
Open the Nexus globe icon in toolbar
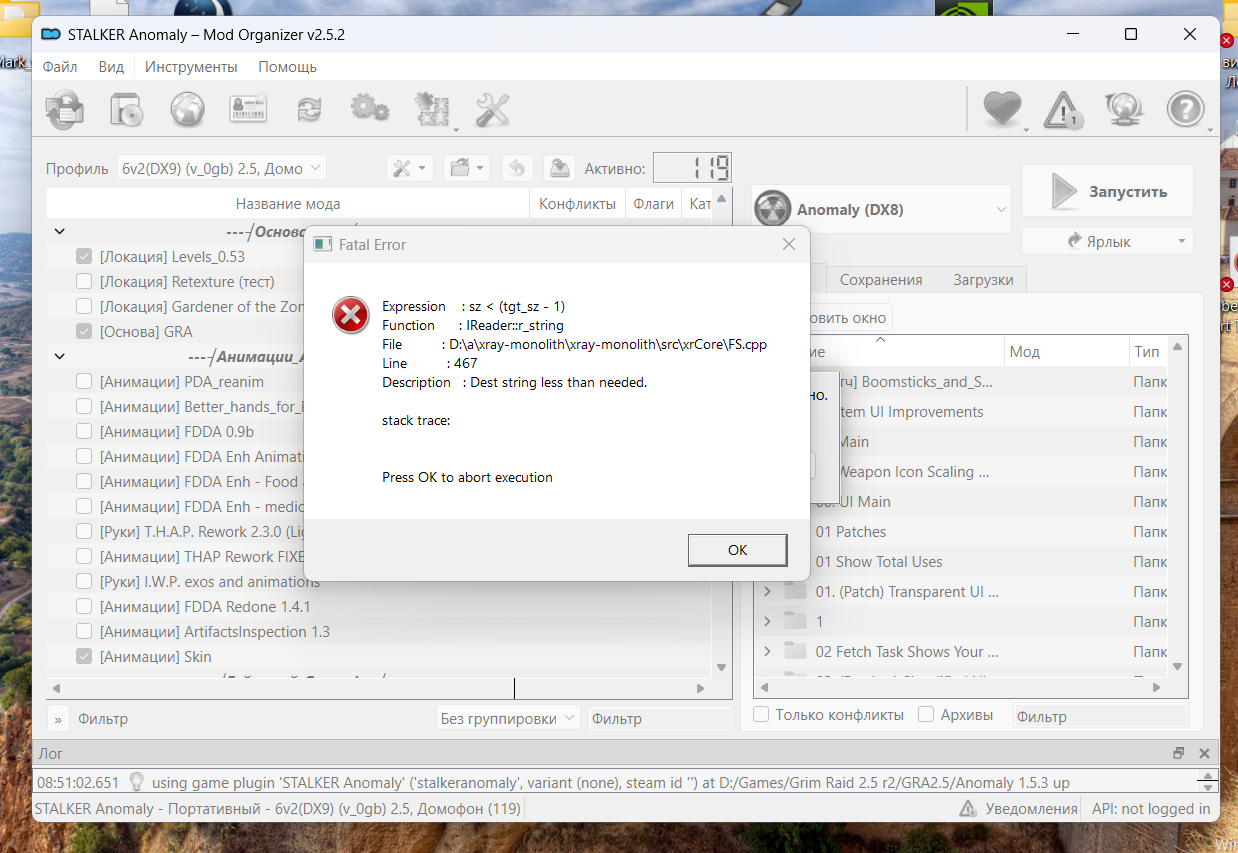point(188,108)
